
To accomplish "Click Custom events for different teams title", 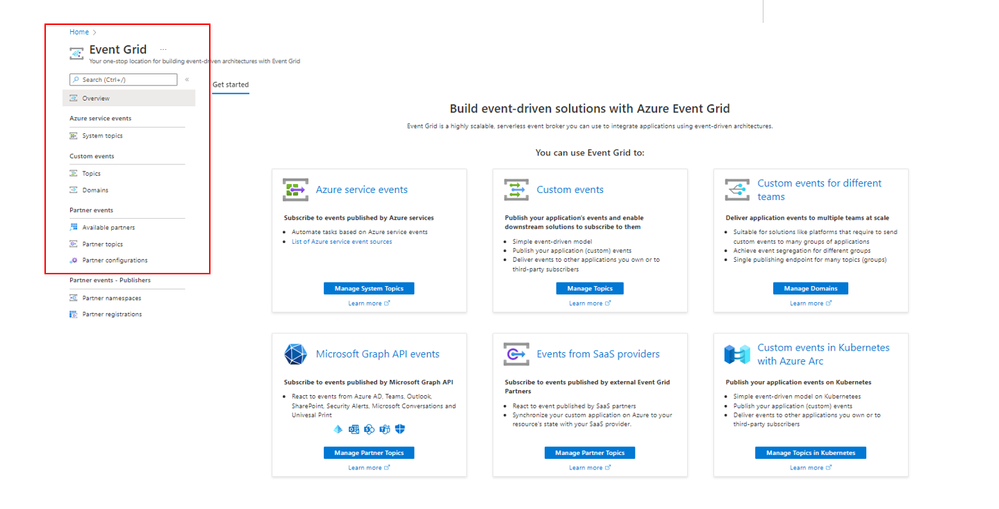I will [x=819, y=190].
